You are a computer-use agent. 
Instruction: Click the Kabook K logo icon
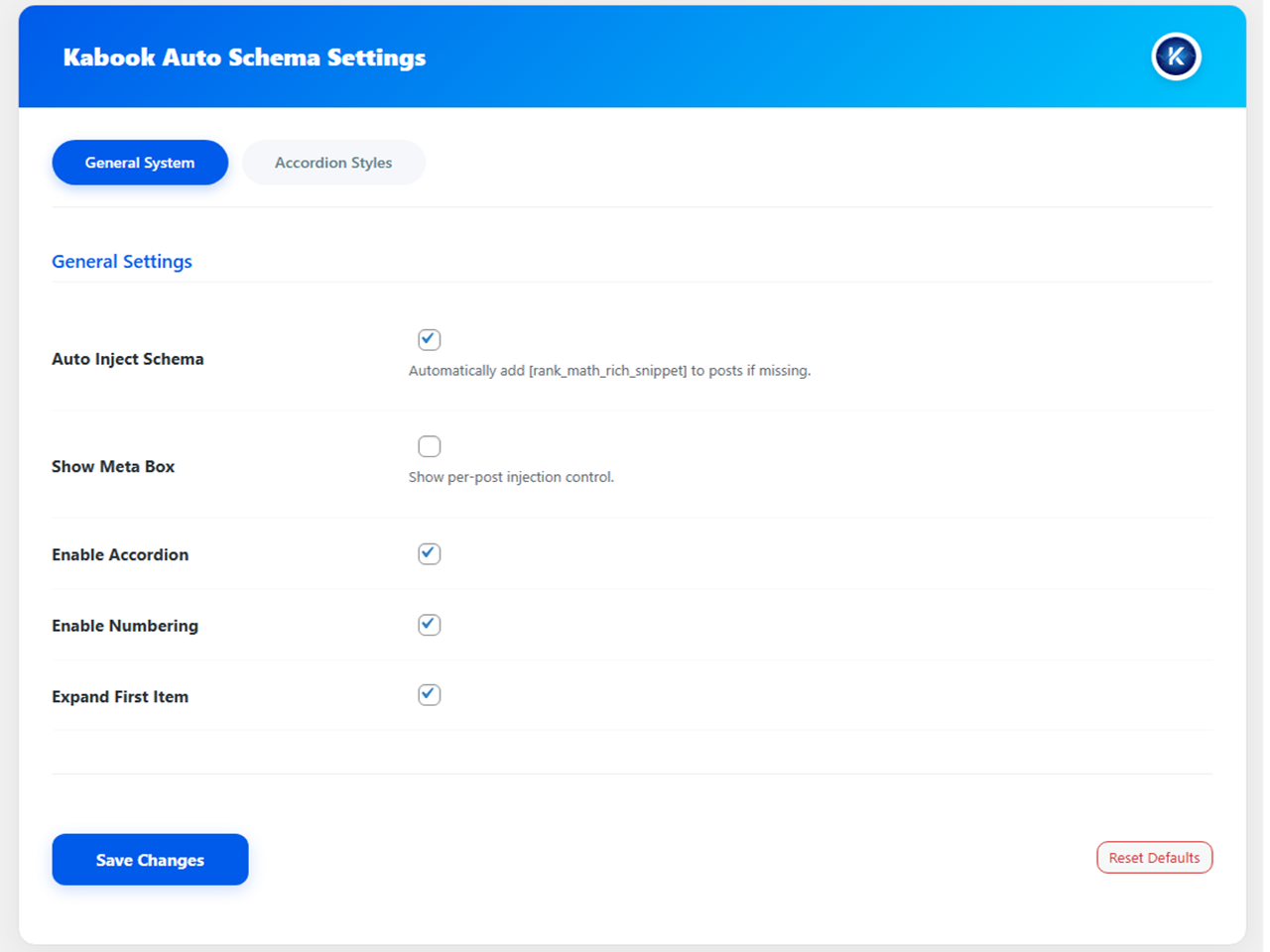(x=1176, y=57)
